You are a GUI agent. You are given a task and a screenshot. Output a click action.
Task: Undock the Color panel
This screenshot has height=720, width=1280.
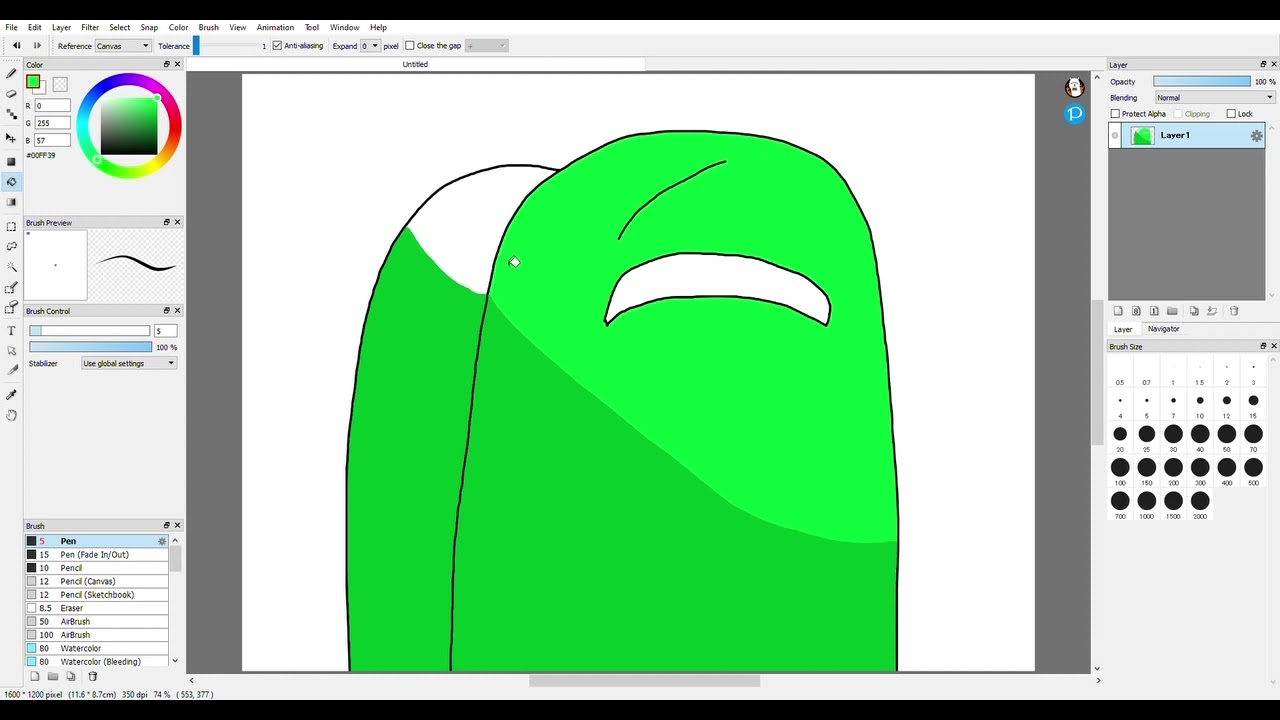(x=167, y=64)
